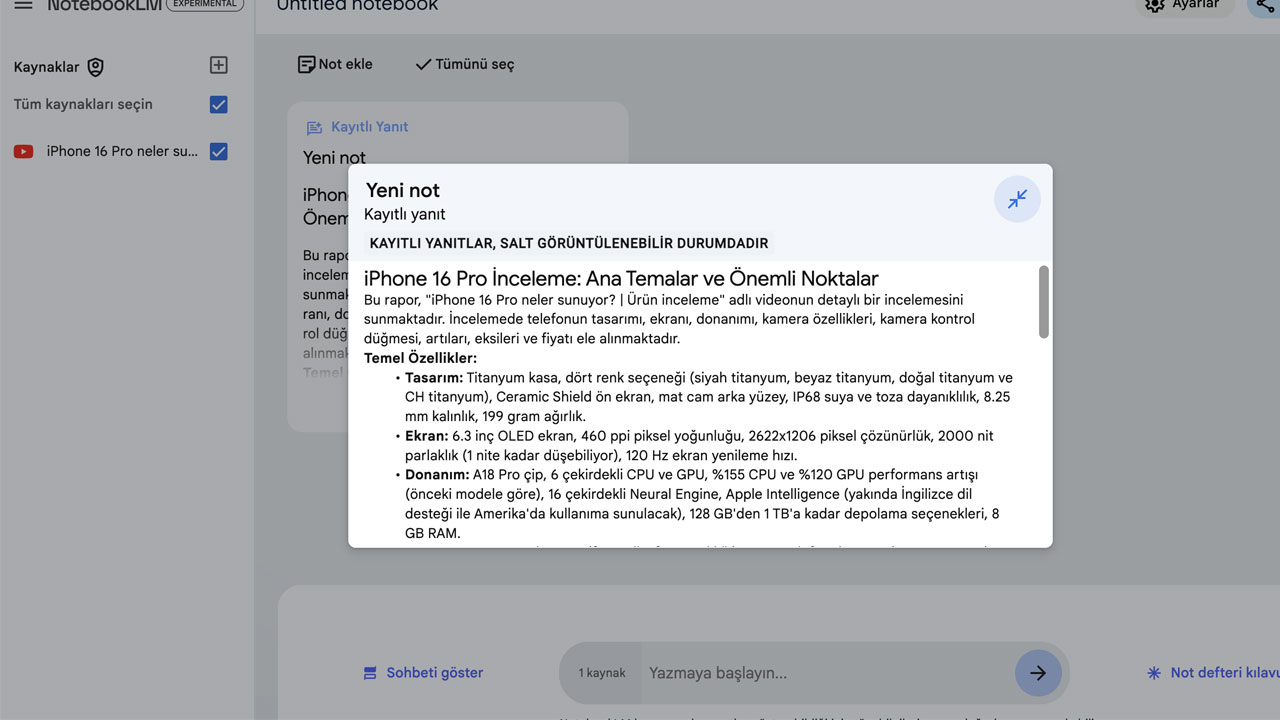Click the shield icon next to Kaynaklar
This screenshot has width=1280, height=720.
(x=95, y=67)
